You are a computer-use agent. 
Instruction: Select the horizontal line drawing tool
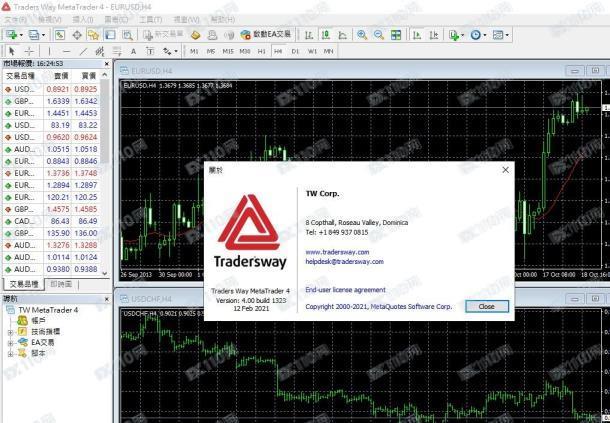click(67, 51)
